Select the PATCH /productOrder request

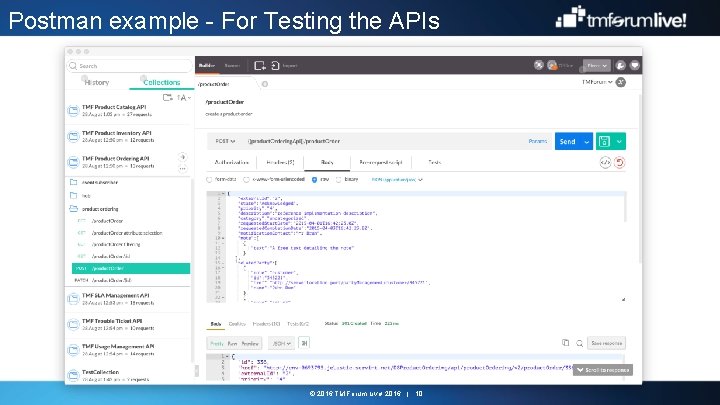[x=131, y=280]
